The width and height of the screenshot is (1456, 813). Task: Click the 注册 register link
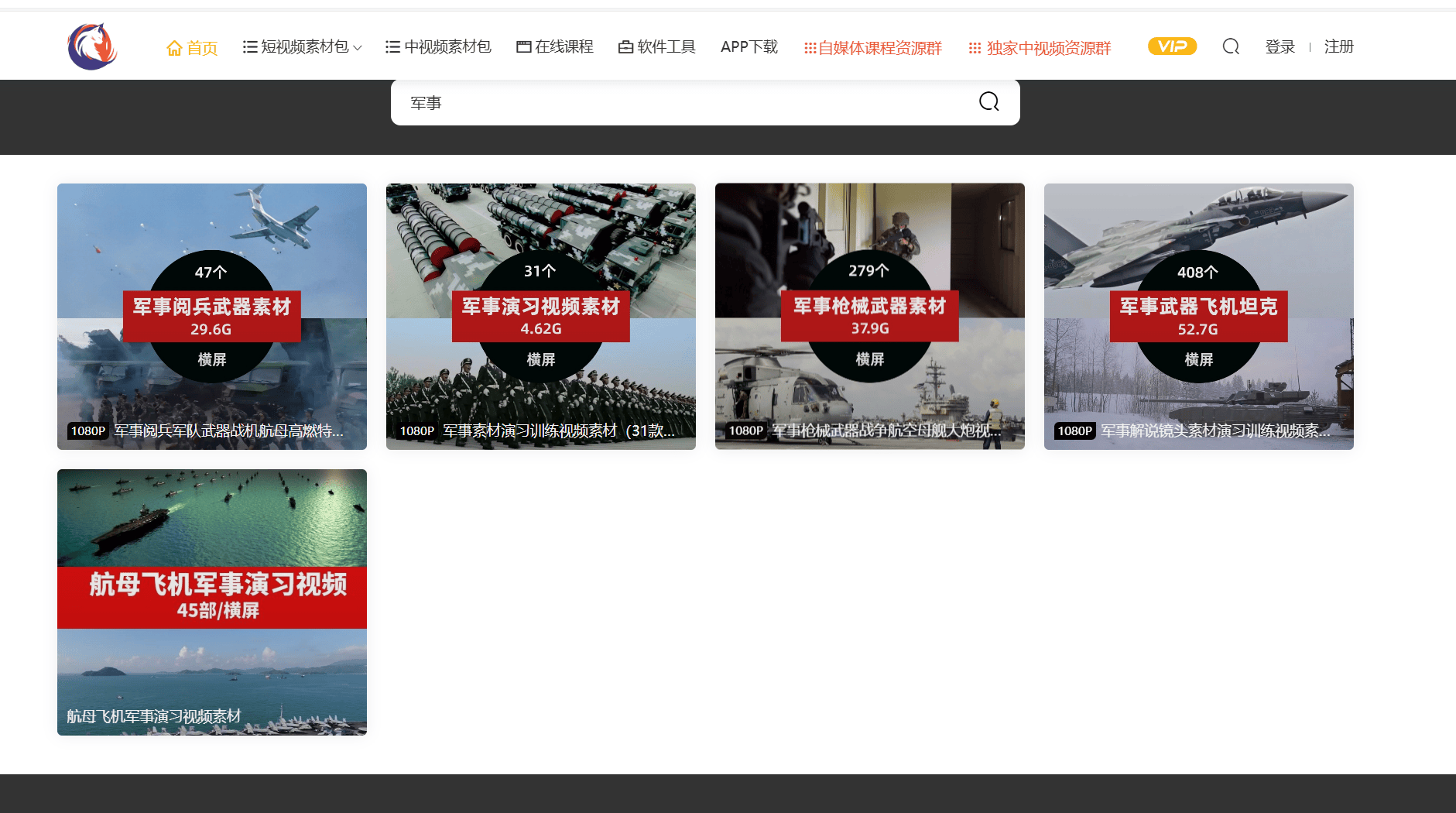click(x=1338, y=47)
